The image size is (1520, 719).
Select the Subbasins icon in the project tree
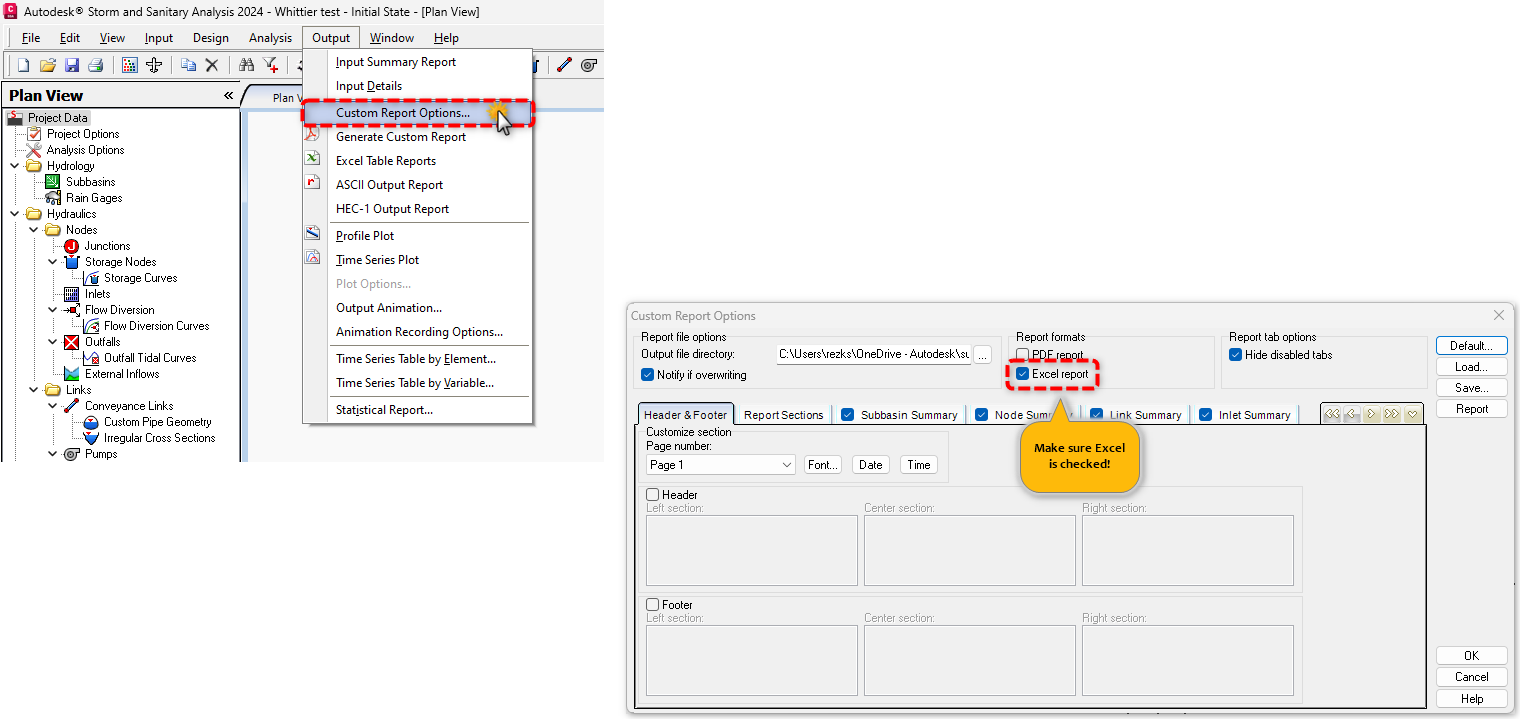(x=51, y=181)
